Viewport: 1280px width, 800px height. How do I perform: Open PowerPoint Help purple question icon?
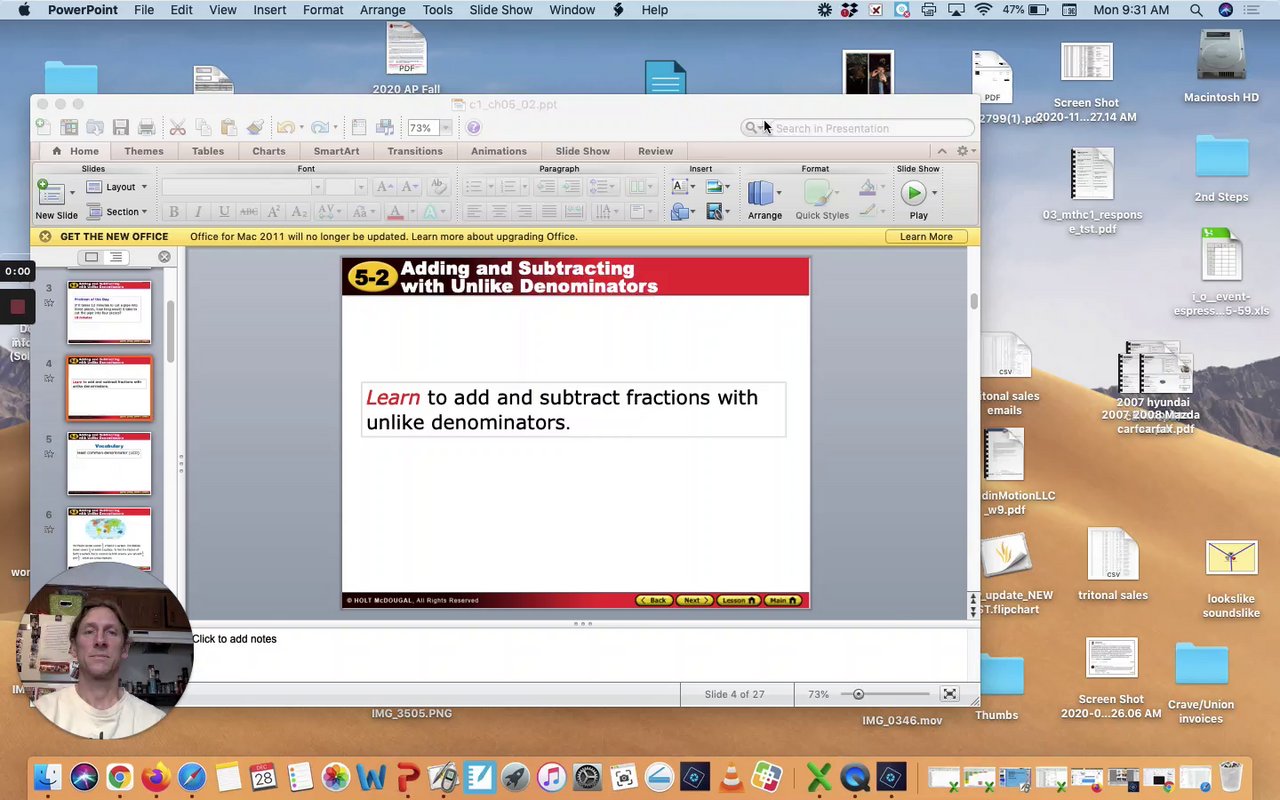click(x=473, y=127)
